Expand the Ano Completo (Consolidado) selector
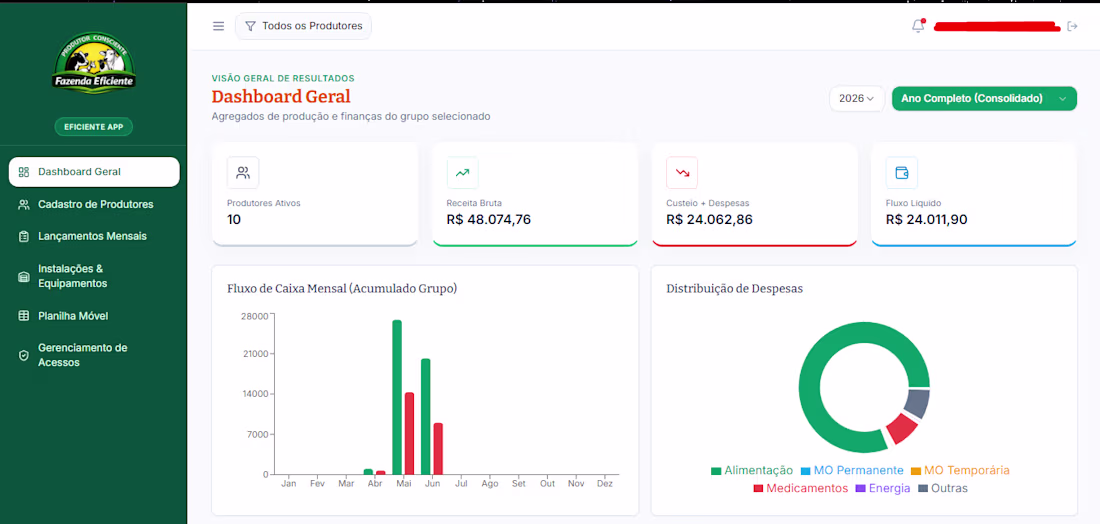This screenshot has height=524, width=1100. (984, 99)
